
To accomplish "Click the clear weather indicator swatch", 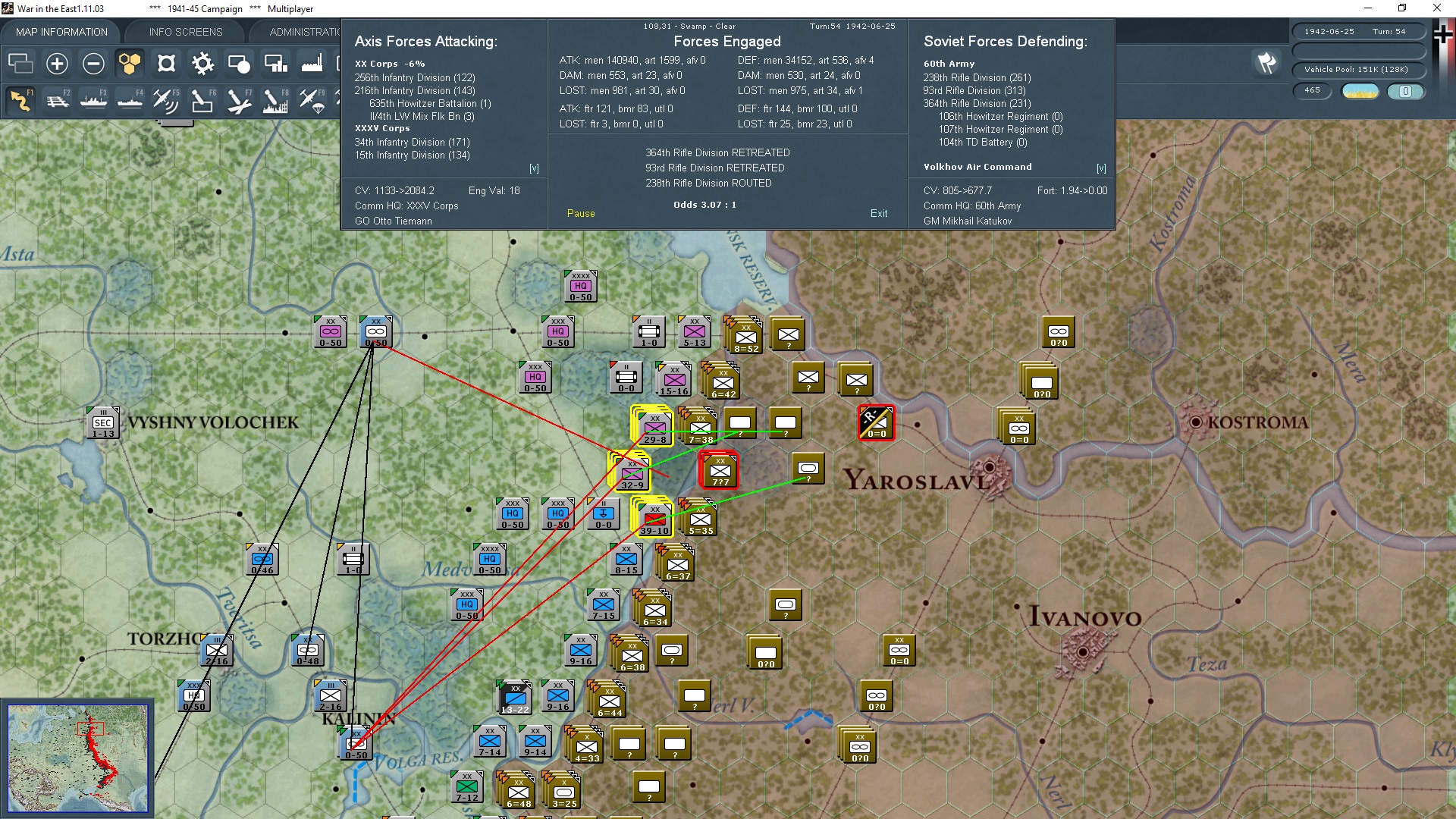I will (x=1360, y=91).
